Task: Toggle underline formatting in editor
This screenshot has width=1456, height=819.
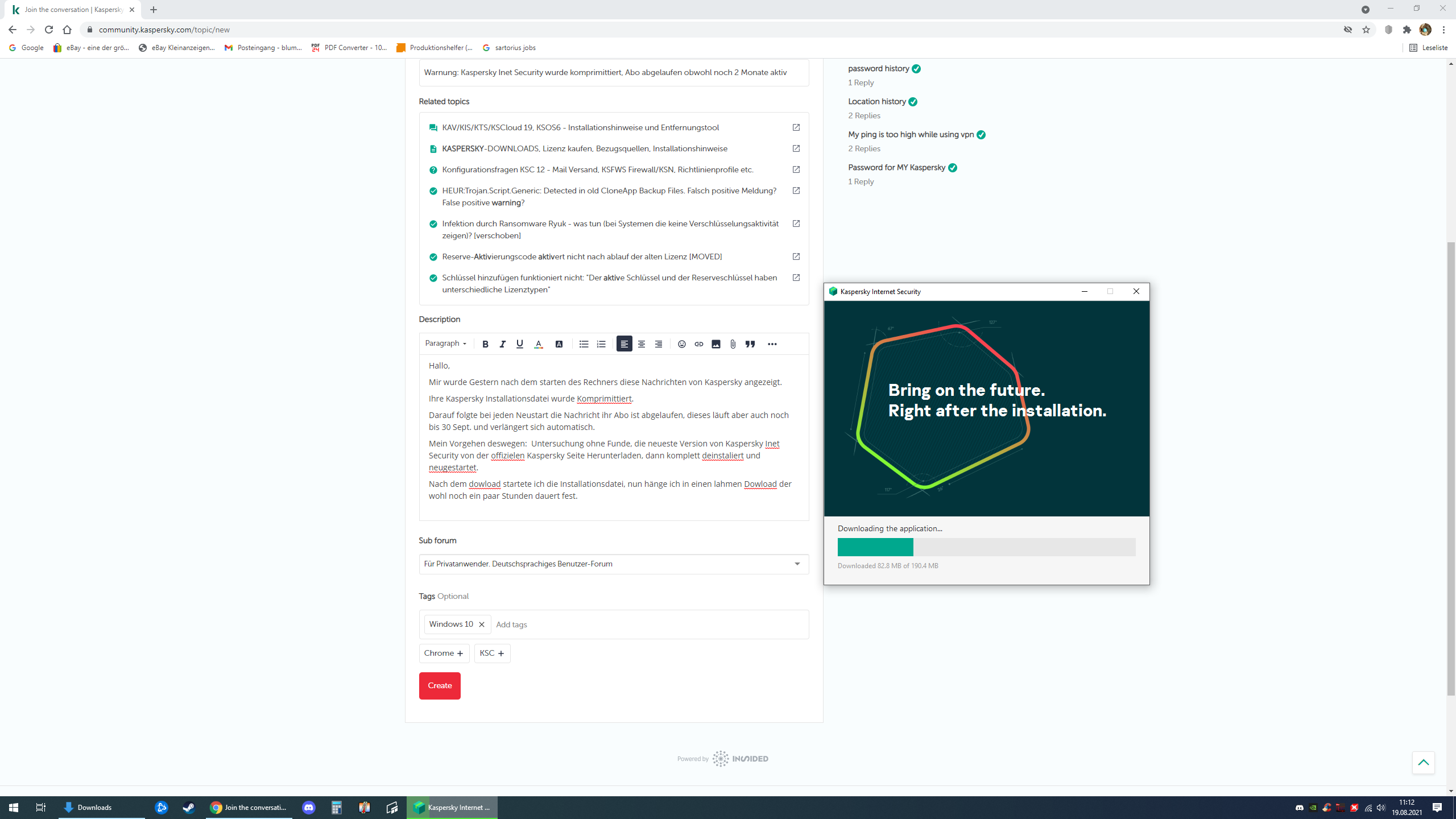Action: tap(519, 344)
